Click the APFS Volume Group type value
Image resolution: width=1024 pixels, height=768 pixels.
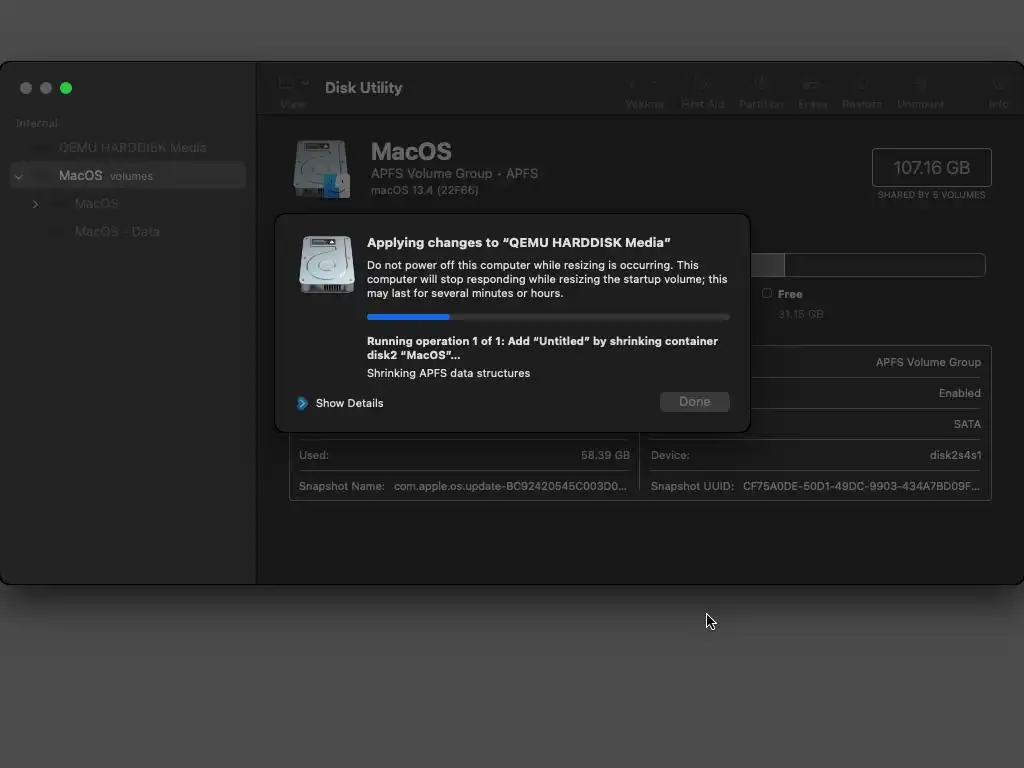coord(928,362)
